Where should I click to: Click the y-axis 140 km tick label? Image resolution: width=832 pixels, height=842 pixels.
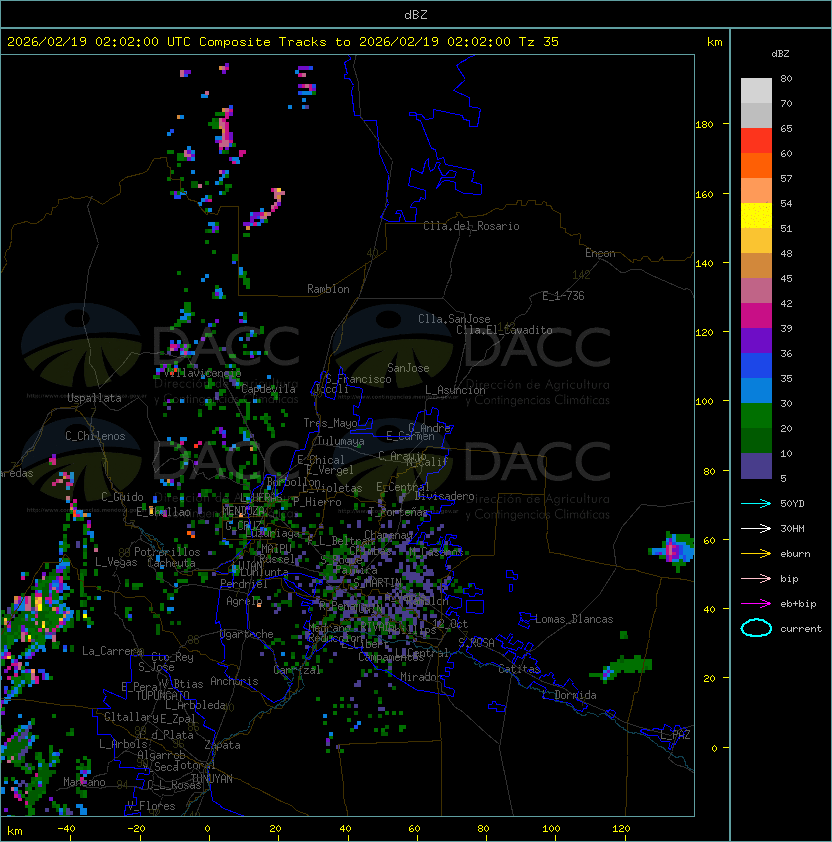704,263
